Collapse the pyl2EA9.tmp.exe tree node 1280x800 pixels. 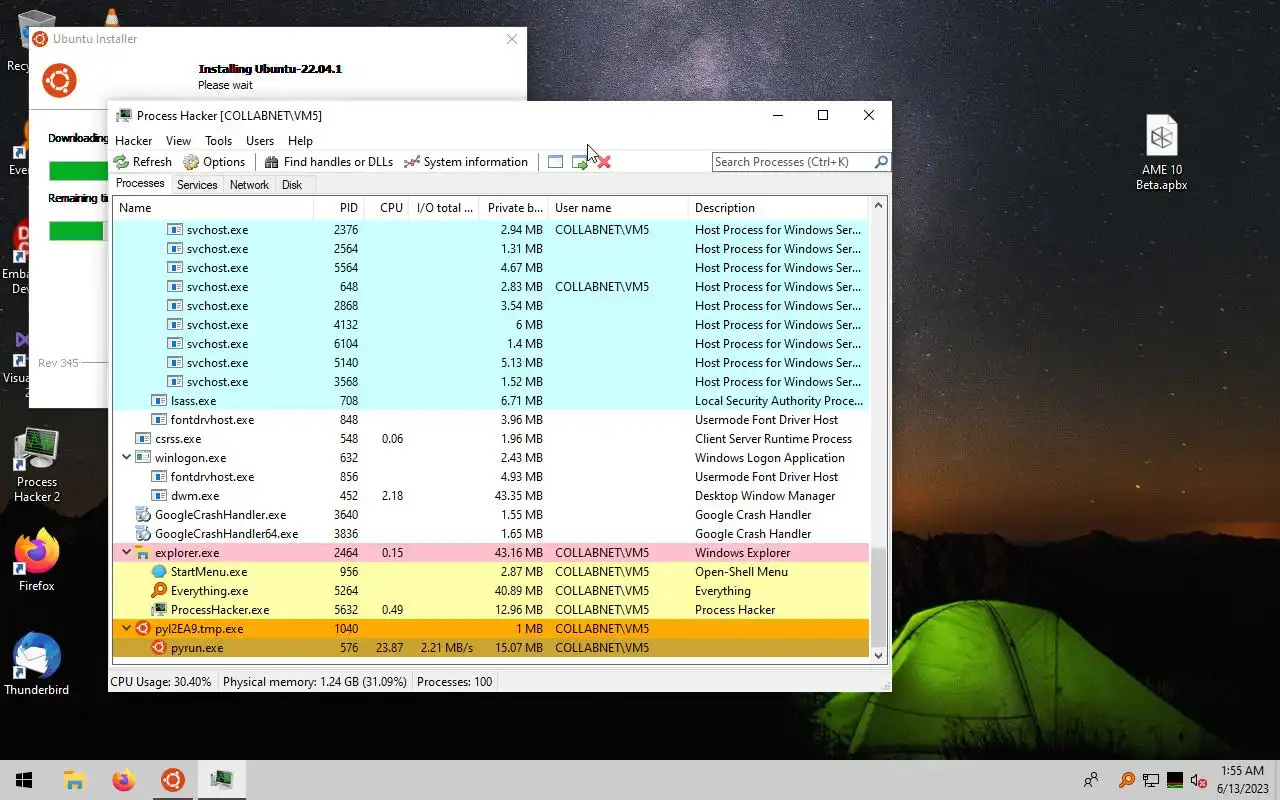[127, 628]
